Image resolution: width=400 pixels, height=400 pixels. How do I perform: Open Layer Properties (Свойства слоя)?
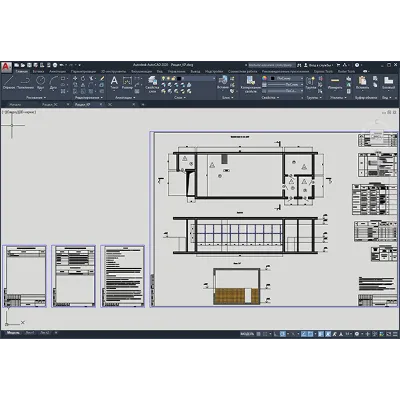(152, 84)
